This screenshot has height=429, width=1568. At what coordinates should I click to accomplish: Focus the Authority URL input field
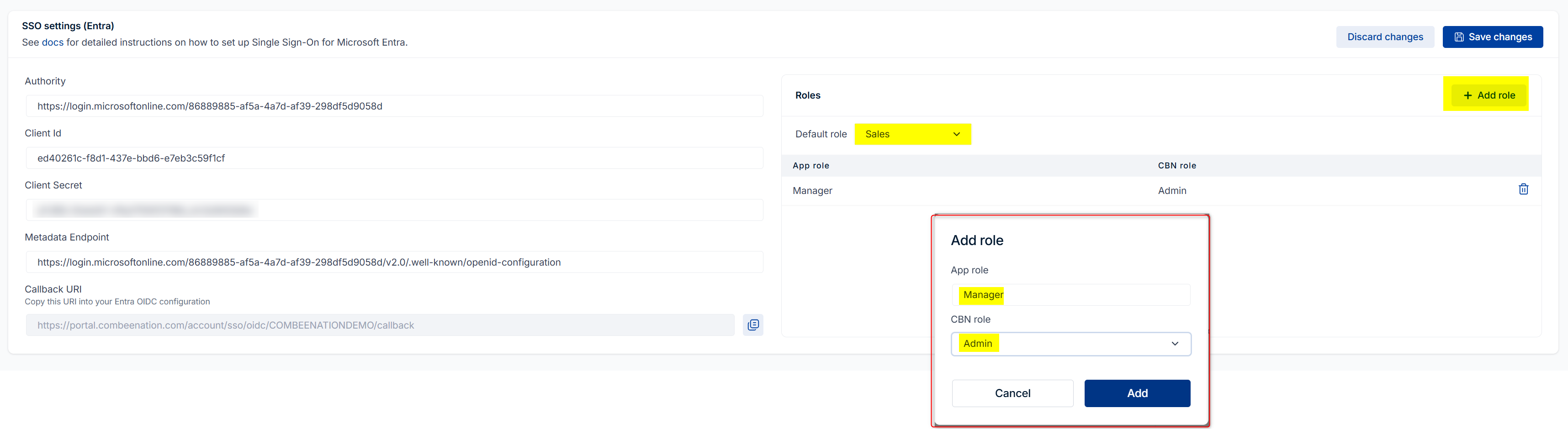(x=394, y=106)
